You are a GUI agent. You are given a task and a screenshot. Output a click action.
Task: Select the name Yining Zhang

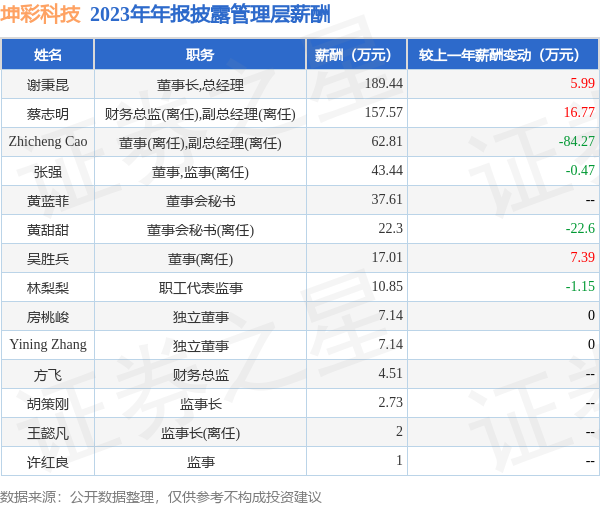(x=48, y=344)
